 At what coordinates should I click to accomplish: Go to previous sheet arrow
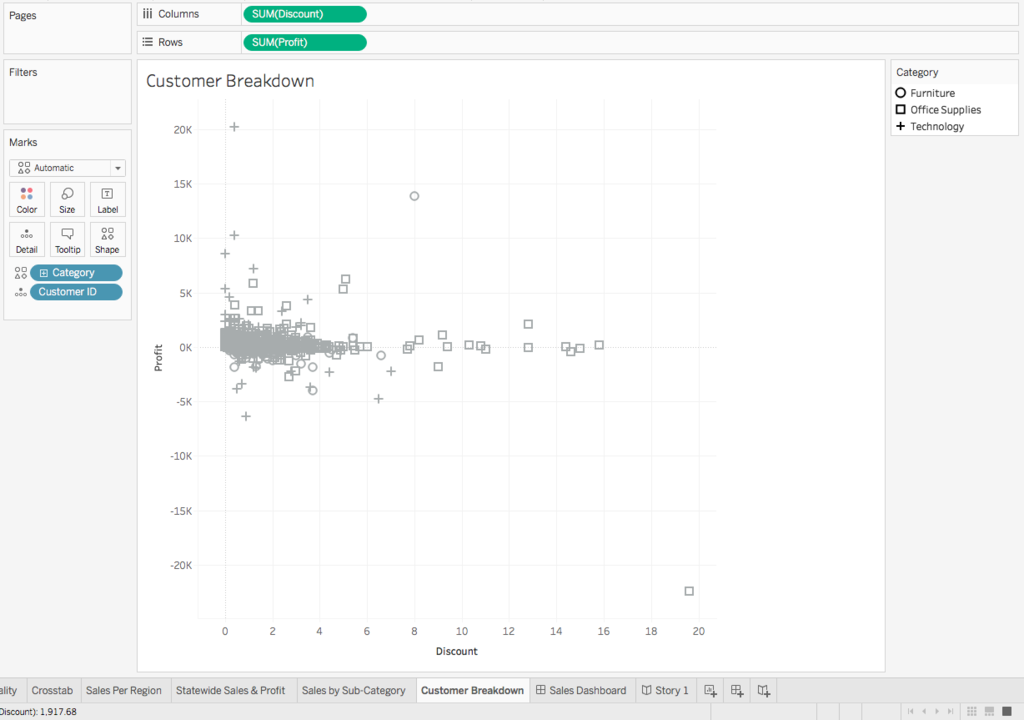(x=924, y=712)
